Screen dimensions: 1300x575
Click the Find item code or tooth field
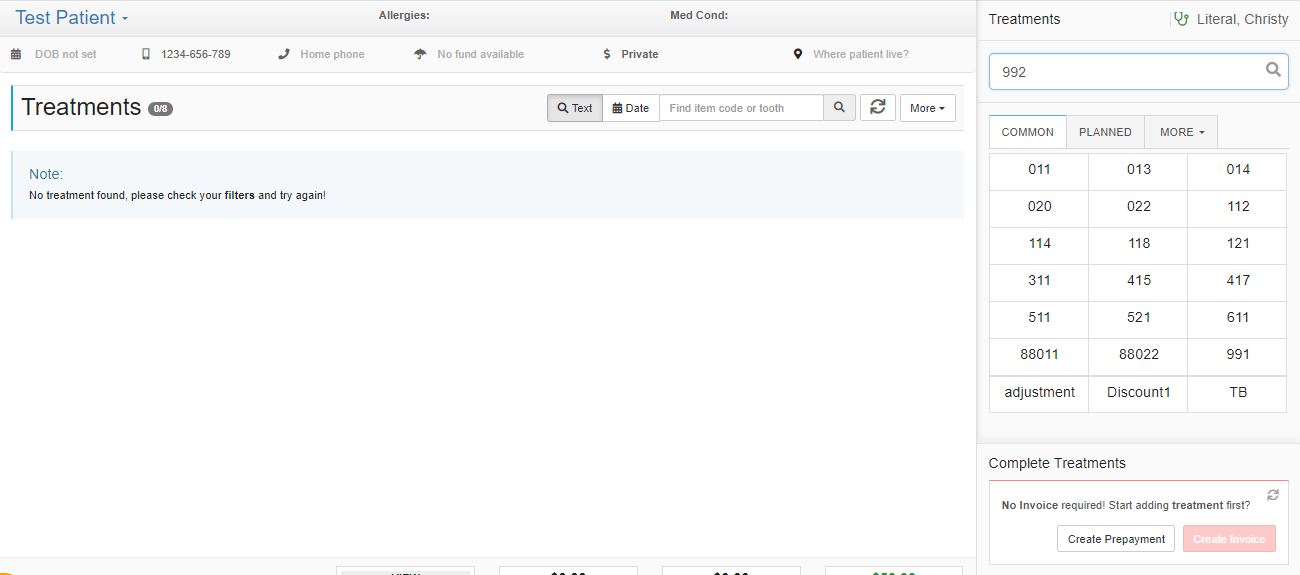(741, 108)
